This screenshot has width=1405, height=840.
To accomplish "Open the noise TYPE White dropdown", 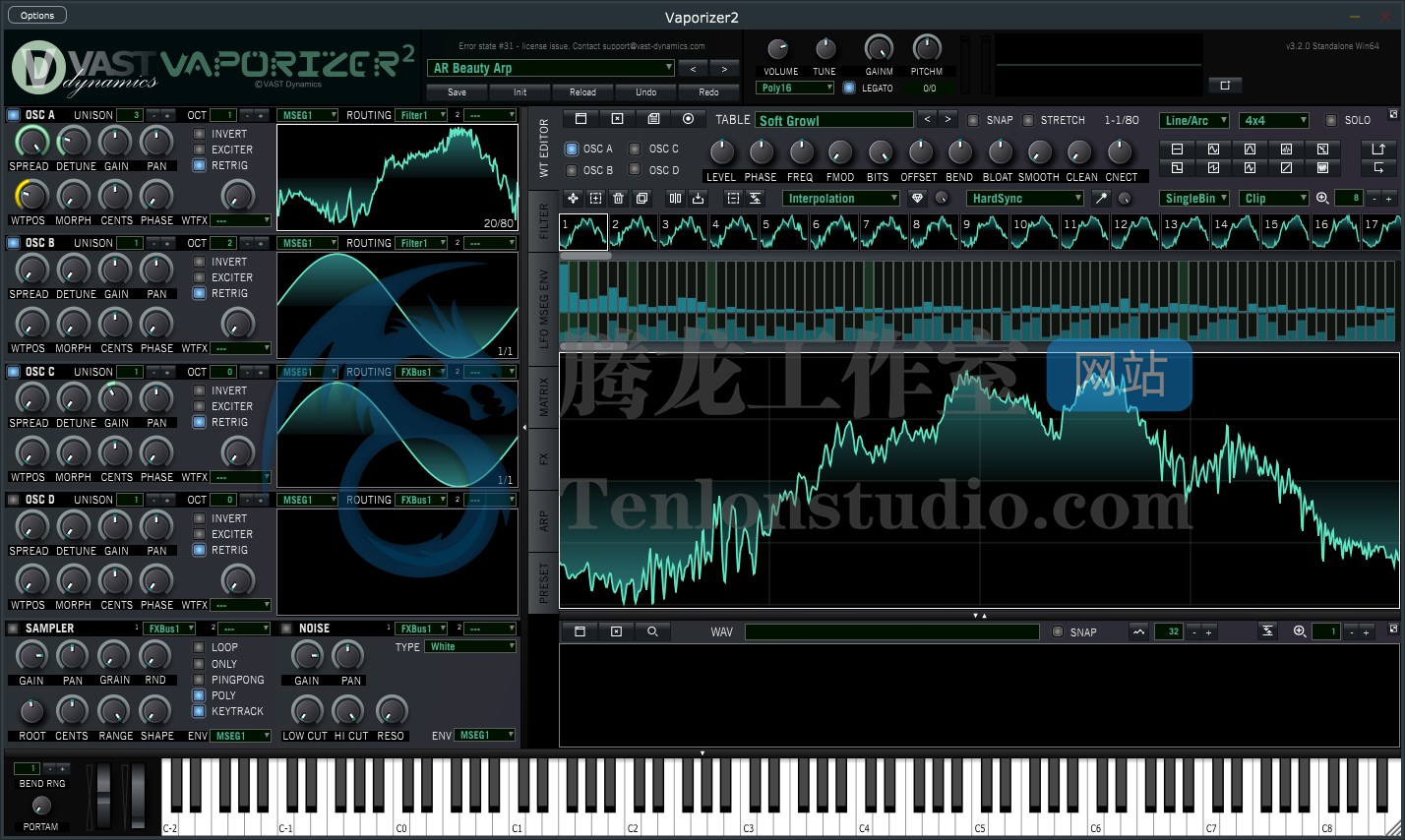I will 472,646.
